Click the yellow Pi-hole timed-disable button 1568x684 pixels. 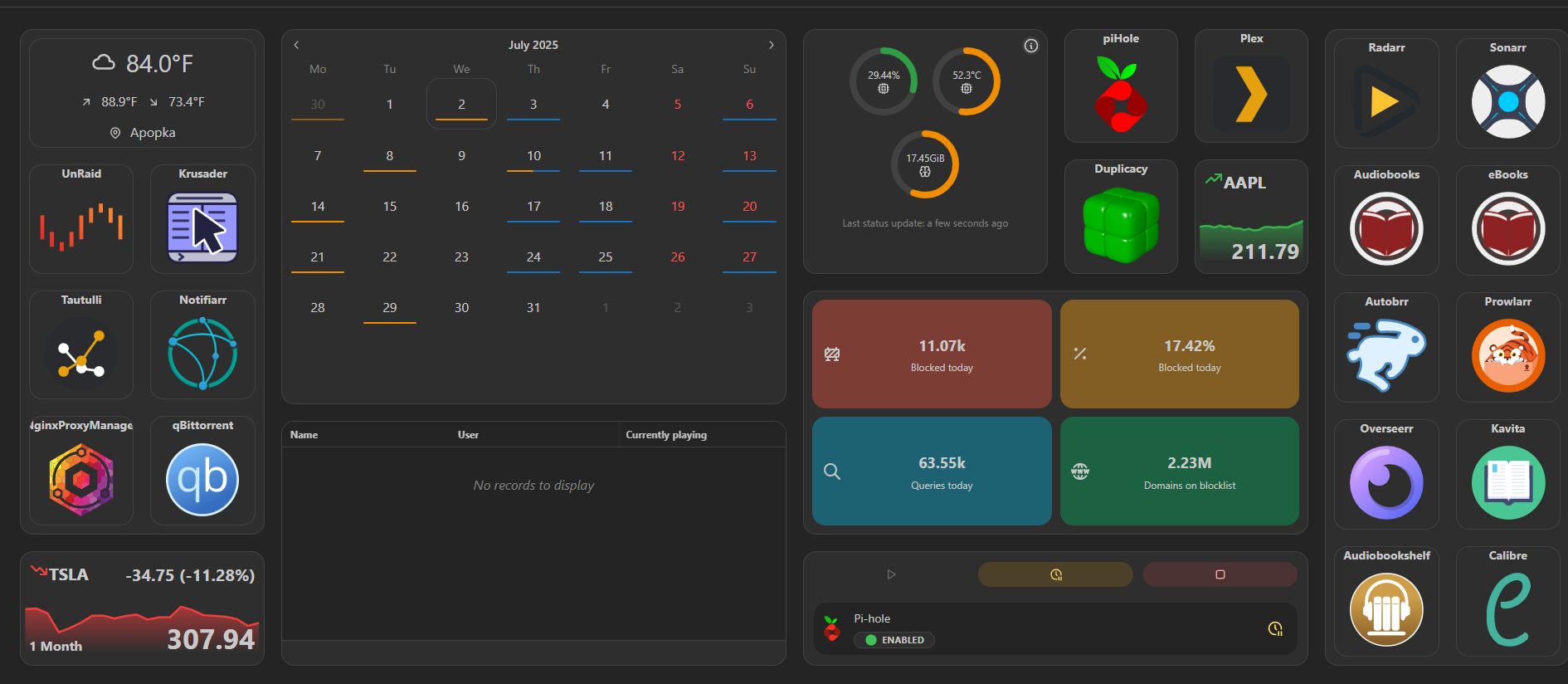[1055, 574]
